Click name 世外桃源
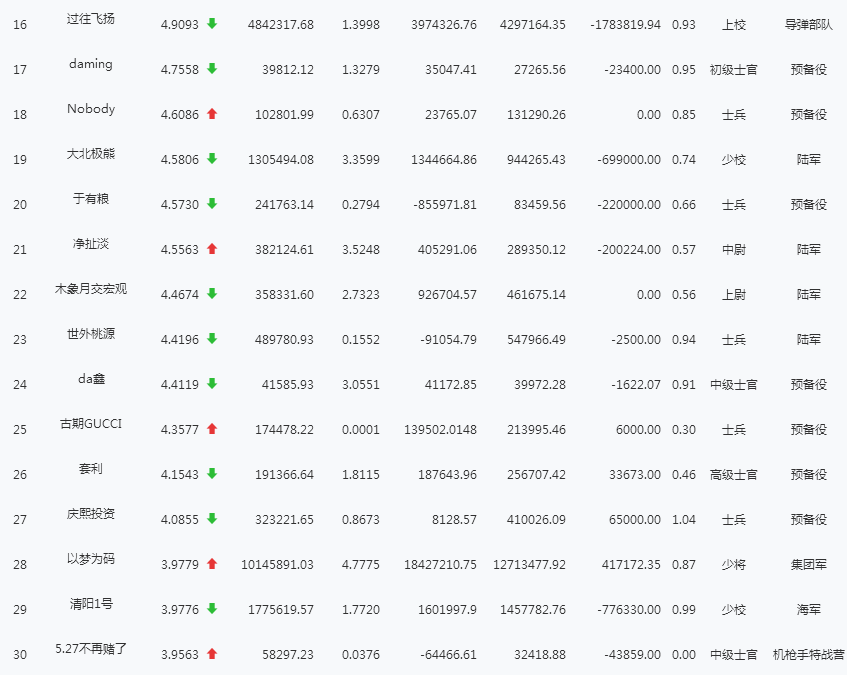 [x=91, y=334]
